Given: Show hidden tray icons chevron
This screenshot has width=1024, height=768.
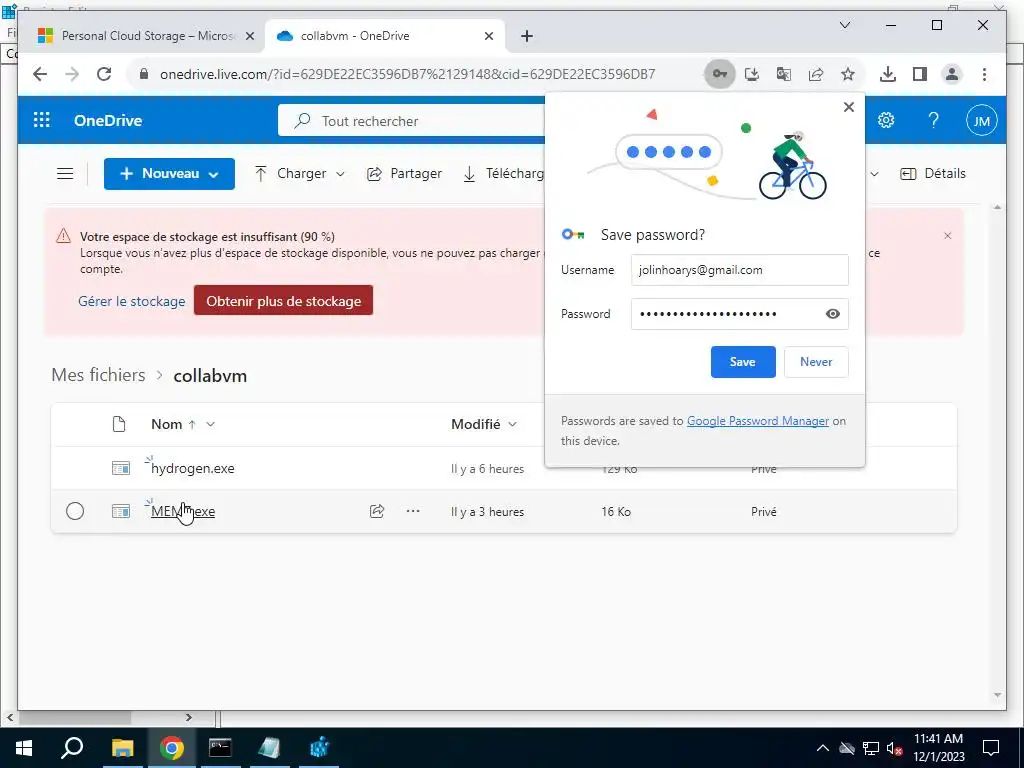Looking at the screenshot, I should [823, 748].
